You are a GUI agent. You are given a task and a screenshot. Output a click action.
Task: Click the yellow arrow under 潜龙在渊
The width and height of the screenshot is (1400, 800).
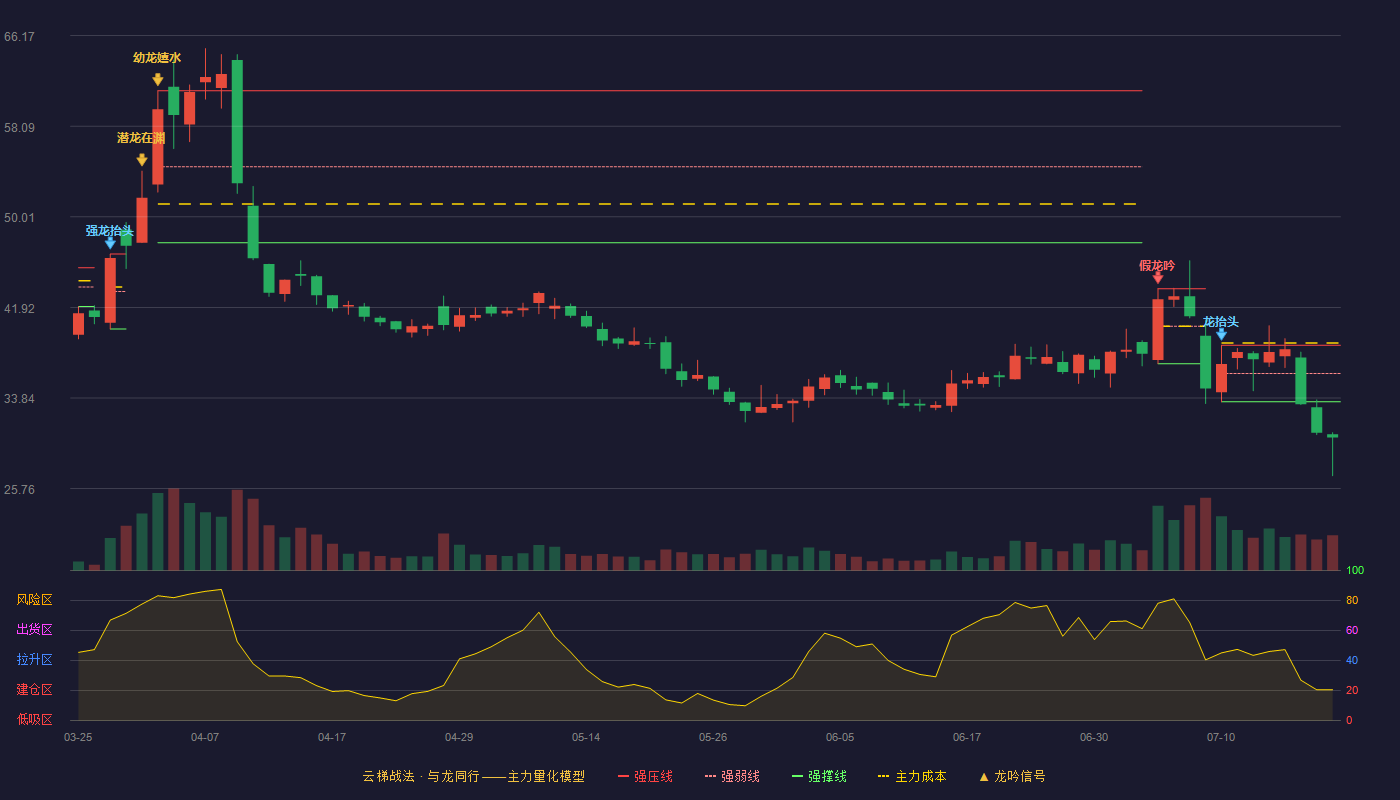142,160
